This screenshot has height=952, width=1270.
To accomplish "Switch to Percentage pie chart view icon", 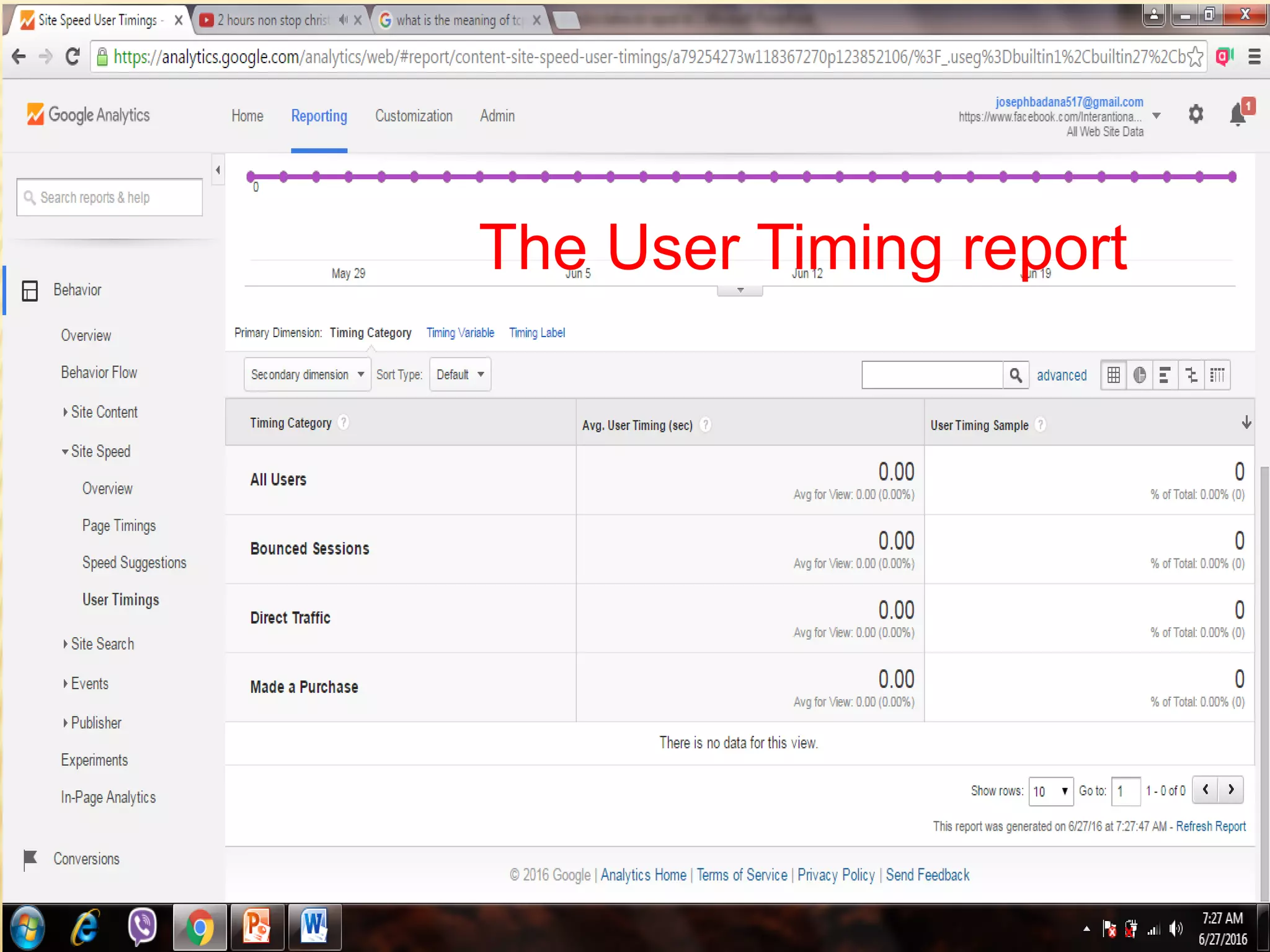I will 1140,375.
